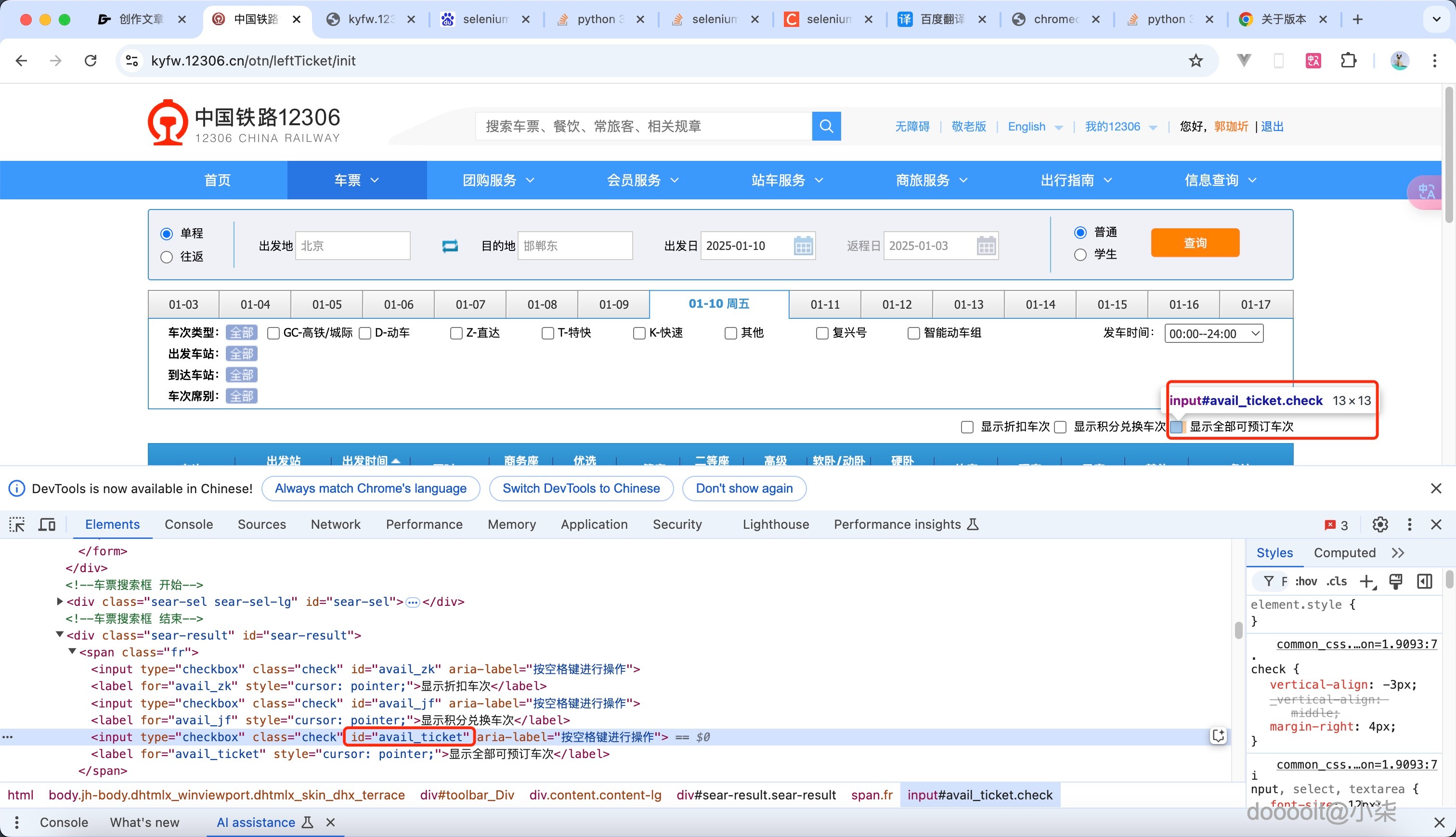The image size is (1456, 837).
Task: Toggle the device emulation toolbar
Action: click(47, 524)
